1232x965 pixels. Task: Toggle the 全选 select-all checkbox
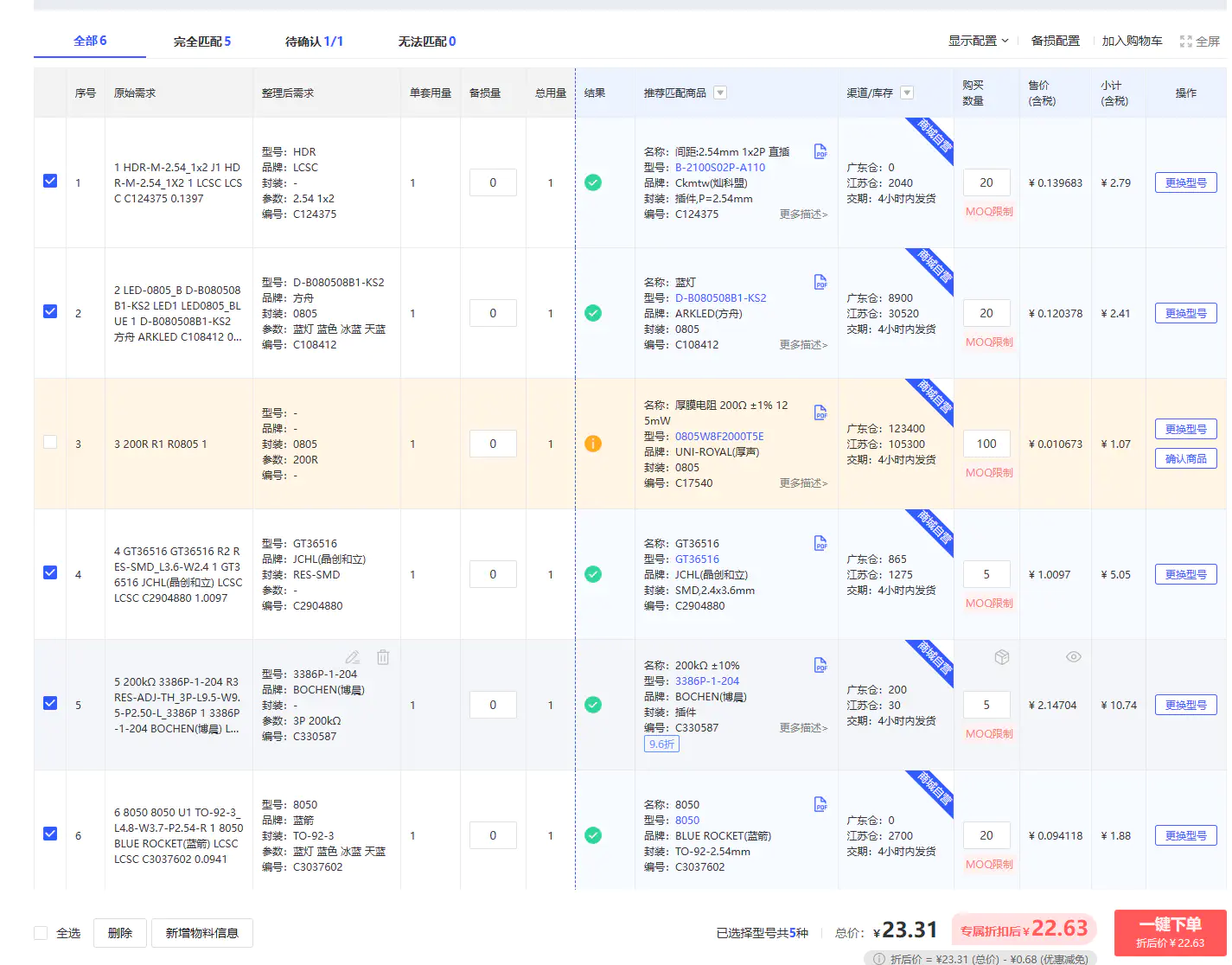[x=41, y=933]
